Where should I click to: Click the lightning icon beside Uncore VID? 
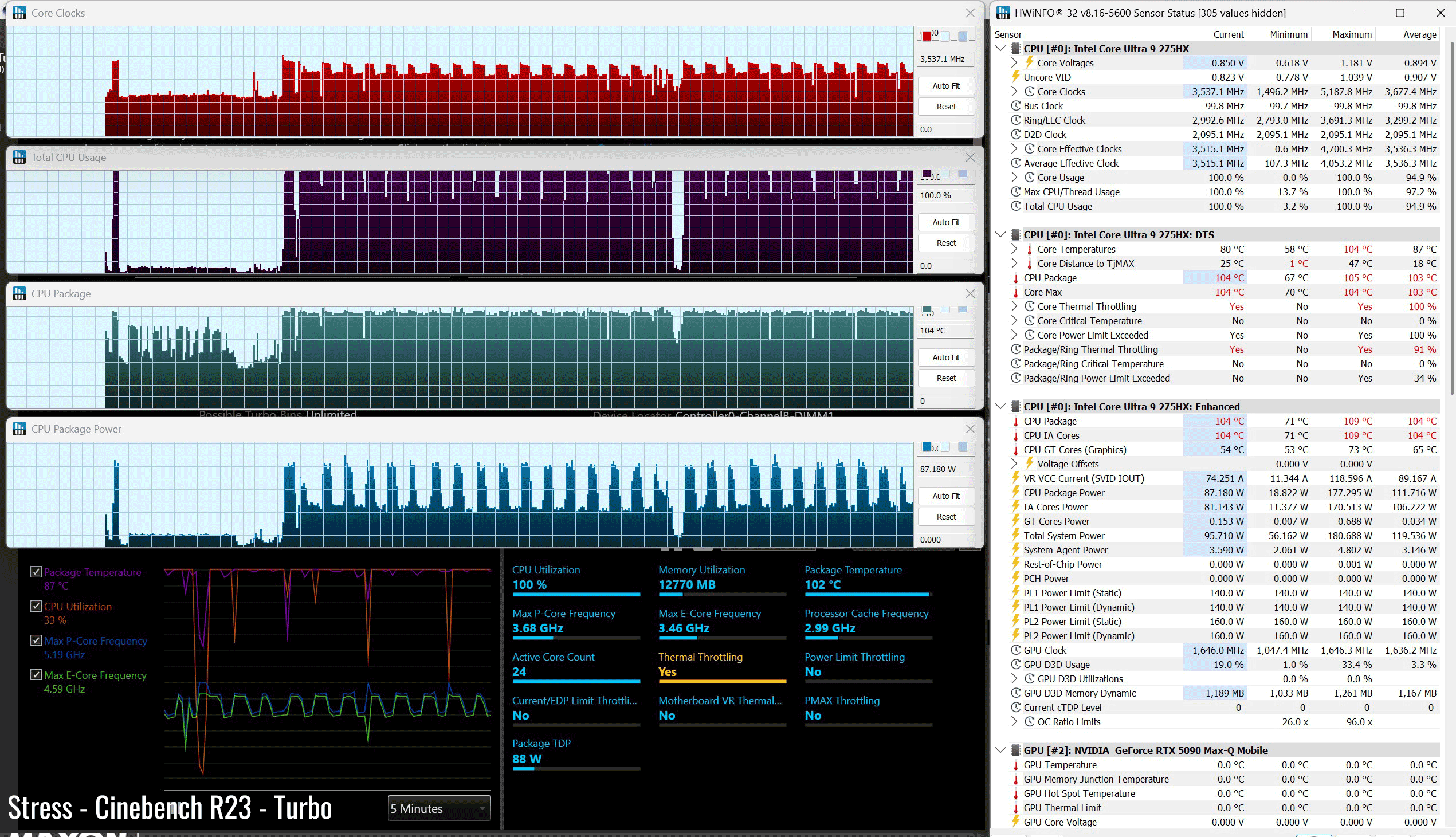[1016, 77]
